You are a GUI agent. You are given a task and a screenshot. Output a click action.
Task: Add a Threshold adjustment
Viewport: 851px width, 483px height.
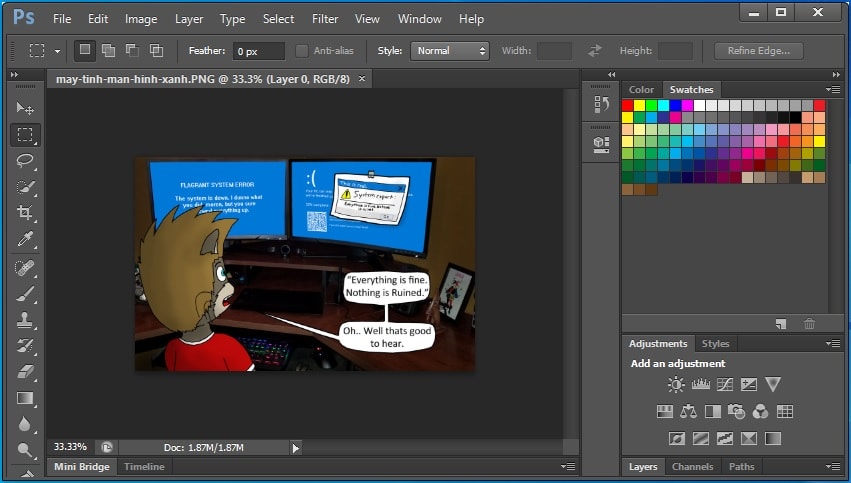tap(725, 438)
